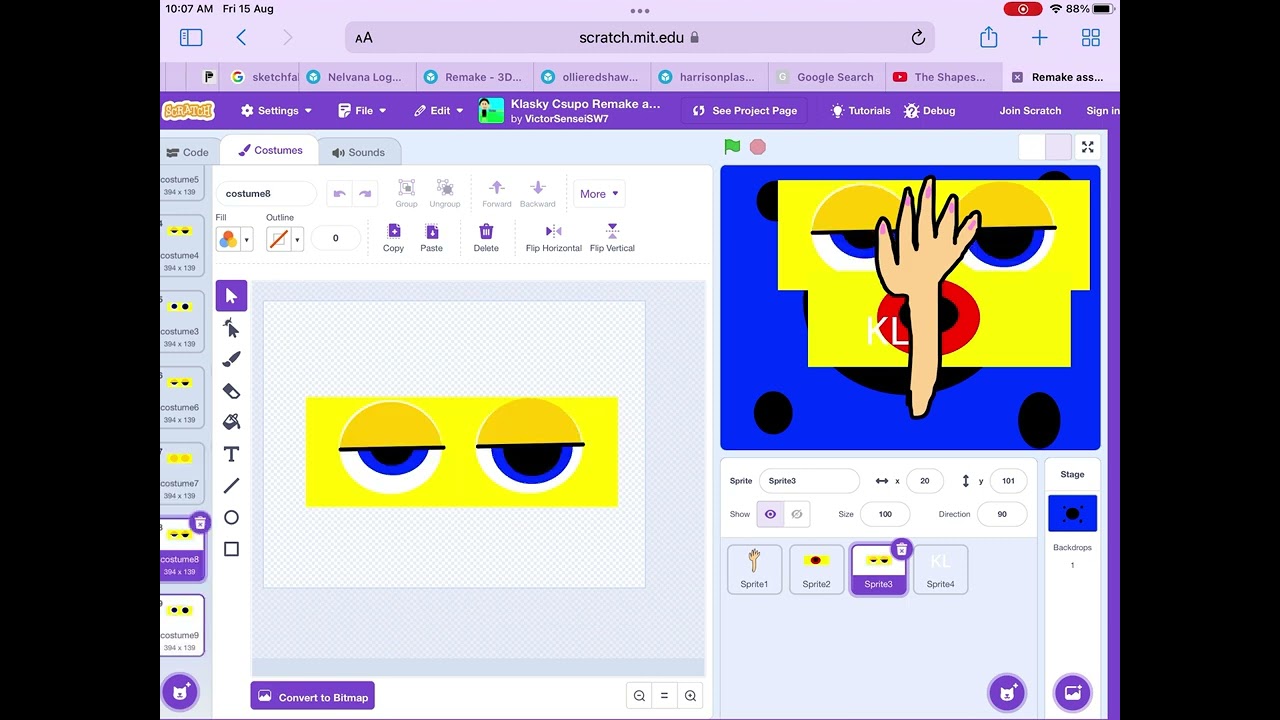Viewport: 1280px width, 720px height.
Task: Select costume9 in the costume list
Action: [180, 625]
